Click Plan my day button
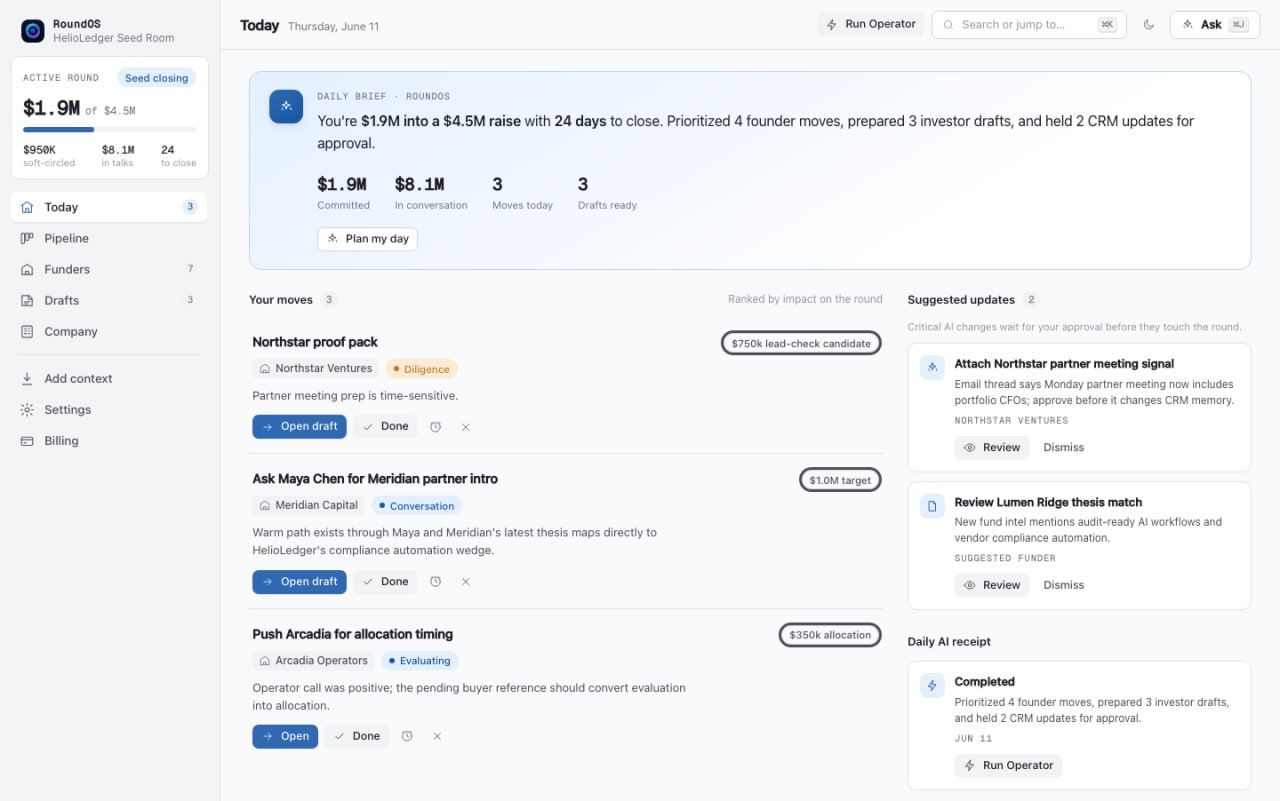1280x801 pixels. (x=367, y=239)
